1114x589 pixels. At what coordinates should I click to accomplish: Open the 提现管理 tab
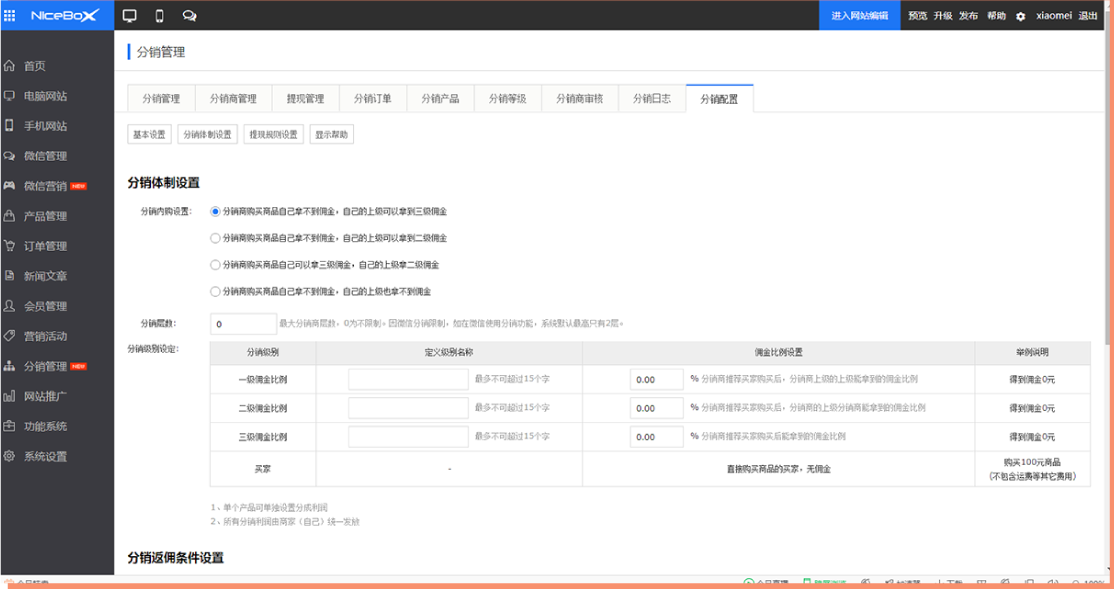(x=305, y=99)
